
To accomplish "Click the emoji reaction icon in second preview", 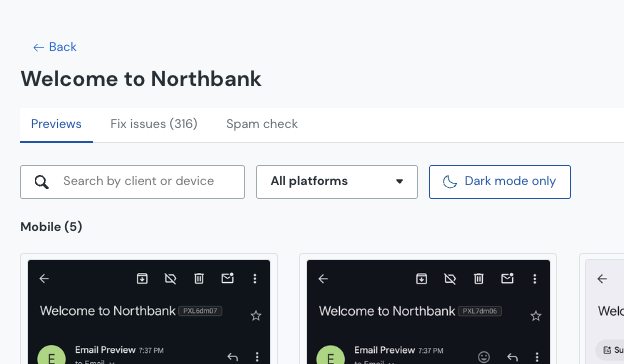I will click(484, 357).
